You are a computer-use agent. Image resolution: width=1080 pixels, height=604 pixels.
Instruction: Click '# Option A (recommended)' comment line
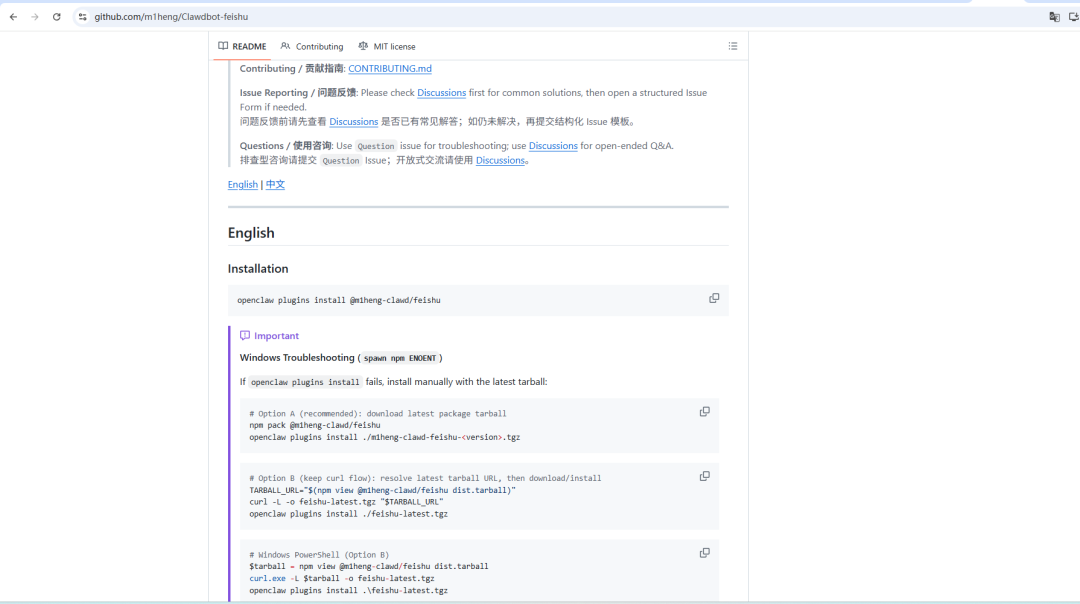tap(377, 413)
